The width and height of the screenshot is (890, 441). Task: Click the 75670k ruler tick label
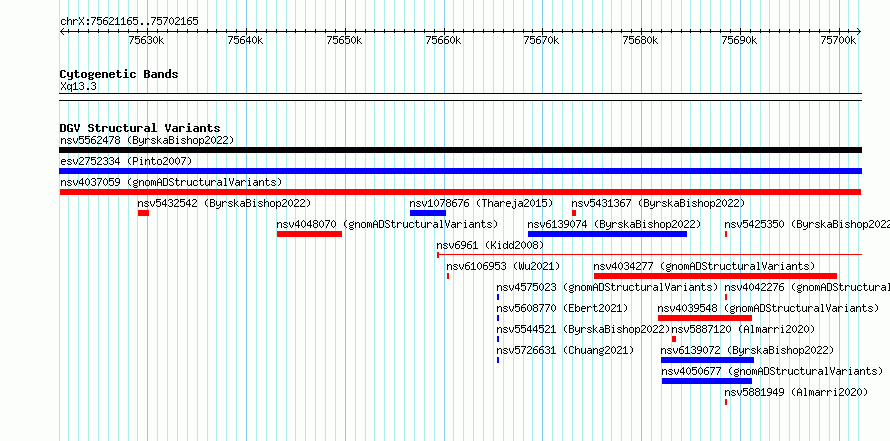coord(543,40)
